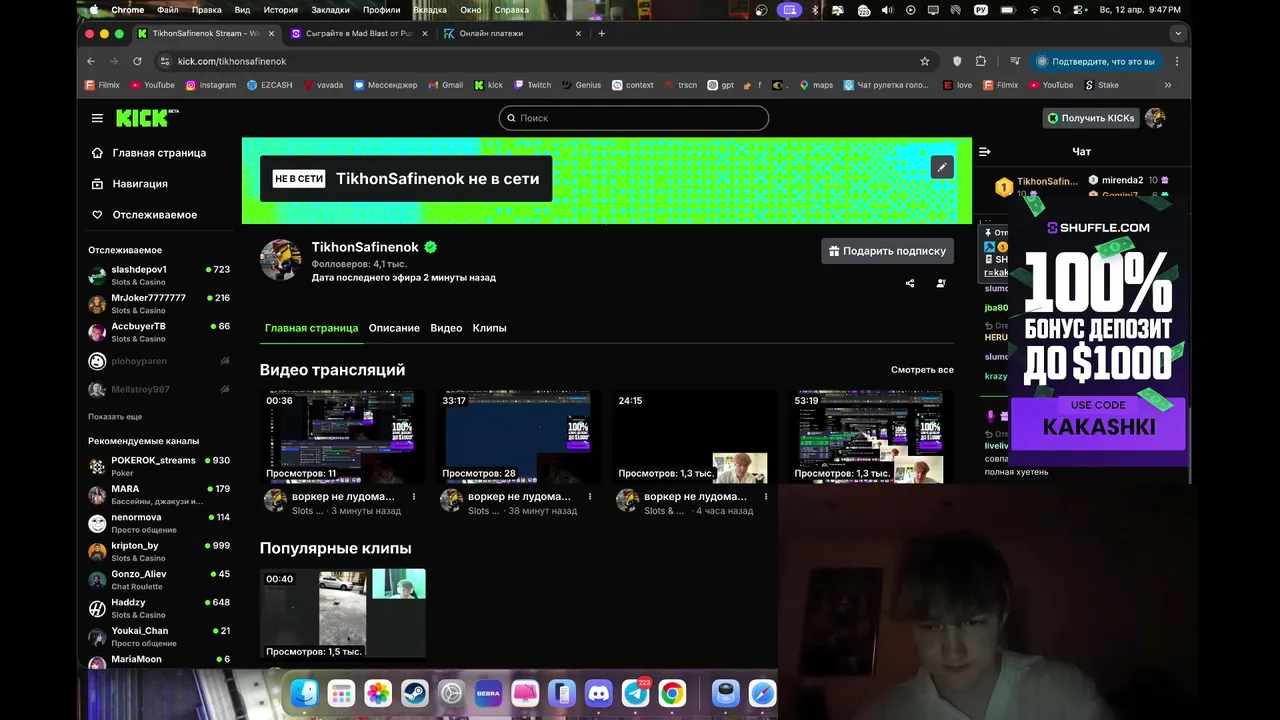This screenshot has width=1280, height=720.
Task: Switch to Описание tab
Action: [394, 328]
